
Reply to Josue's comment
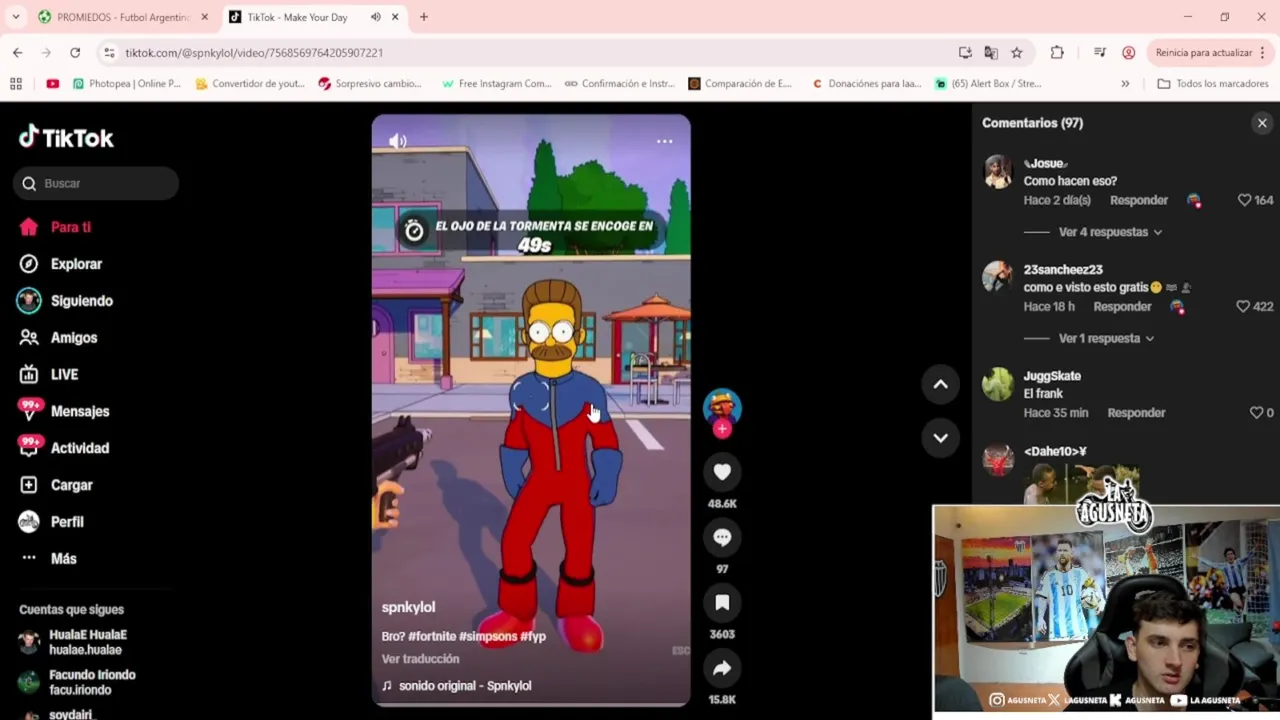(x=1138, y=200)
